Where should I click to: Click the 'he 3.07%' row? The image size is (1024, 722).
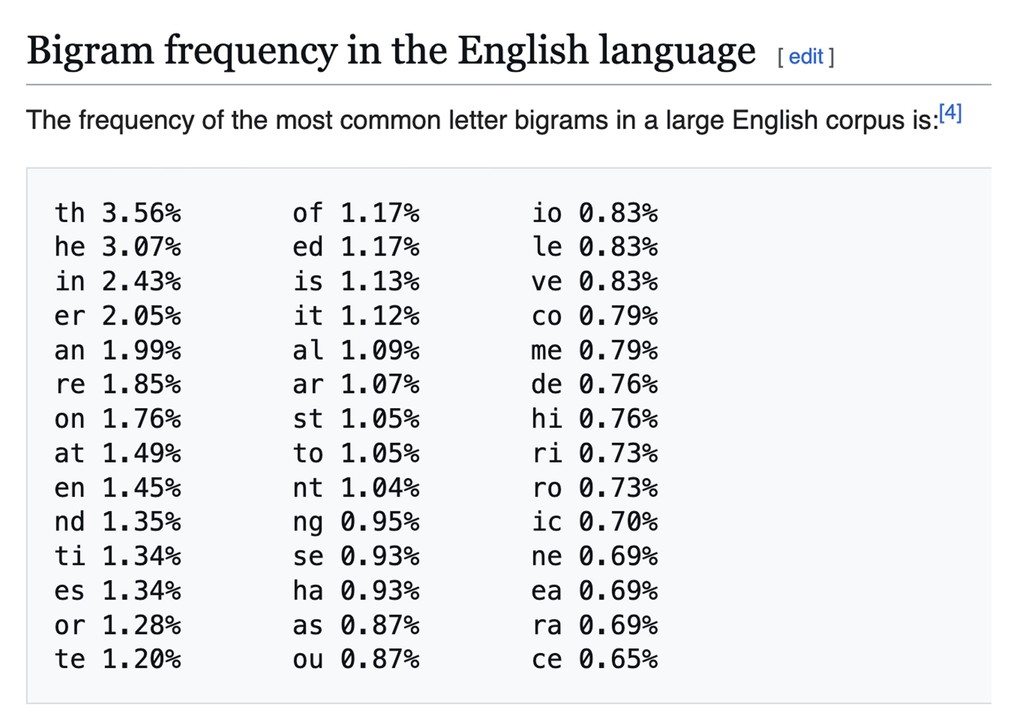click(118, 247)
